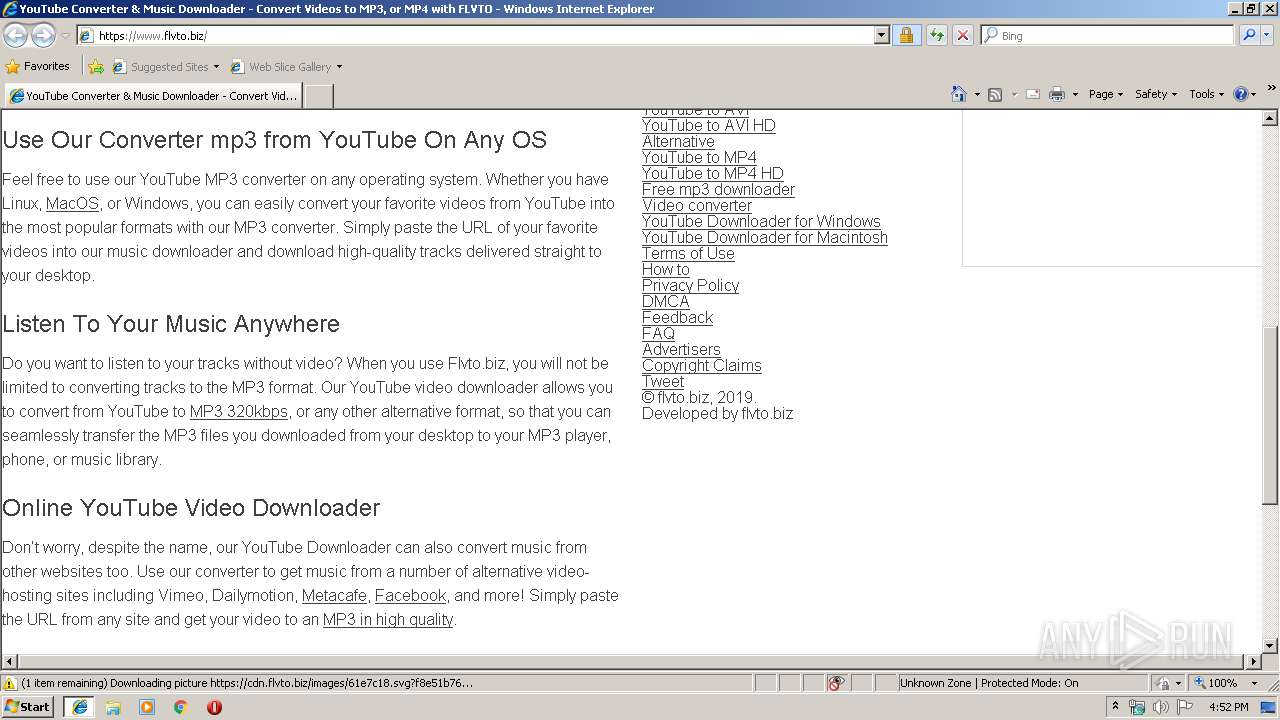Click into the address bar URL field
Screen dimensions: 1280x720
click(x=484, y=35)
